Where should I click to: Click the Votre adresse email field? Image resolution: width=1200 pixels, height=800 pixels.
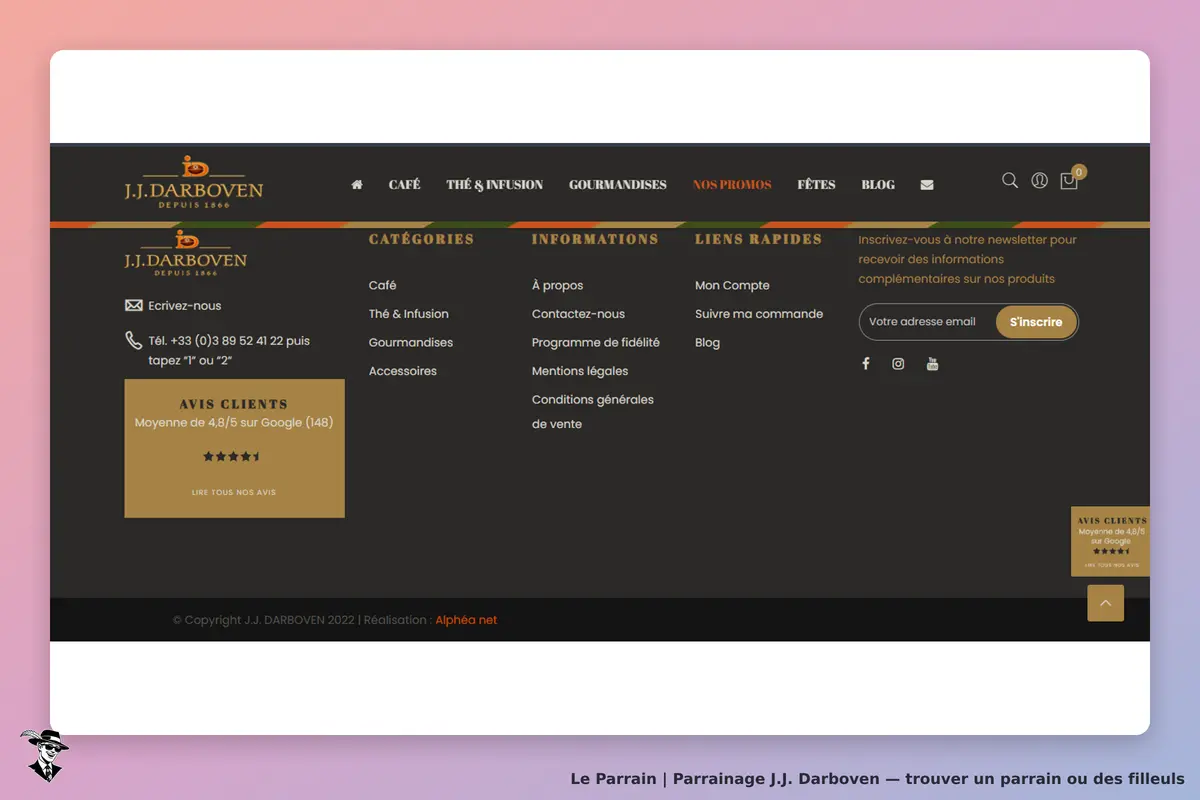[x=927, y=322]
